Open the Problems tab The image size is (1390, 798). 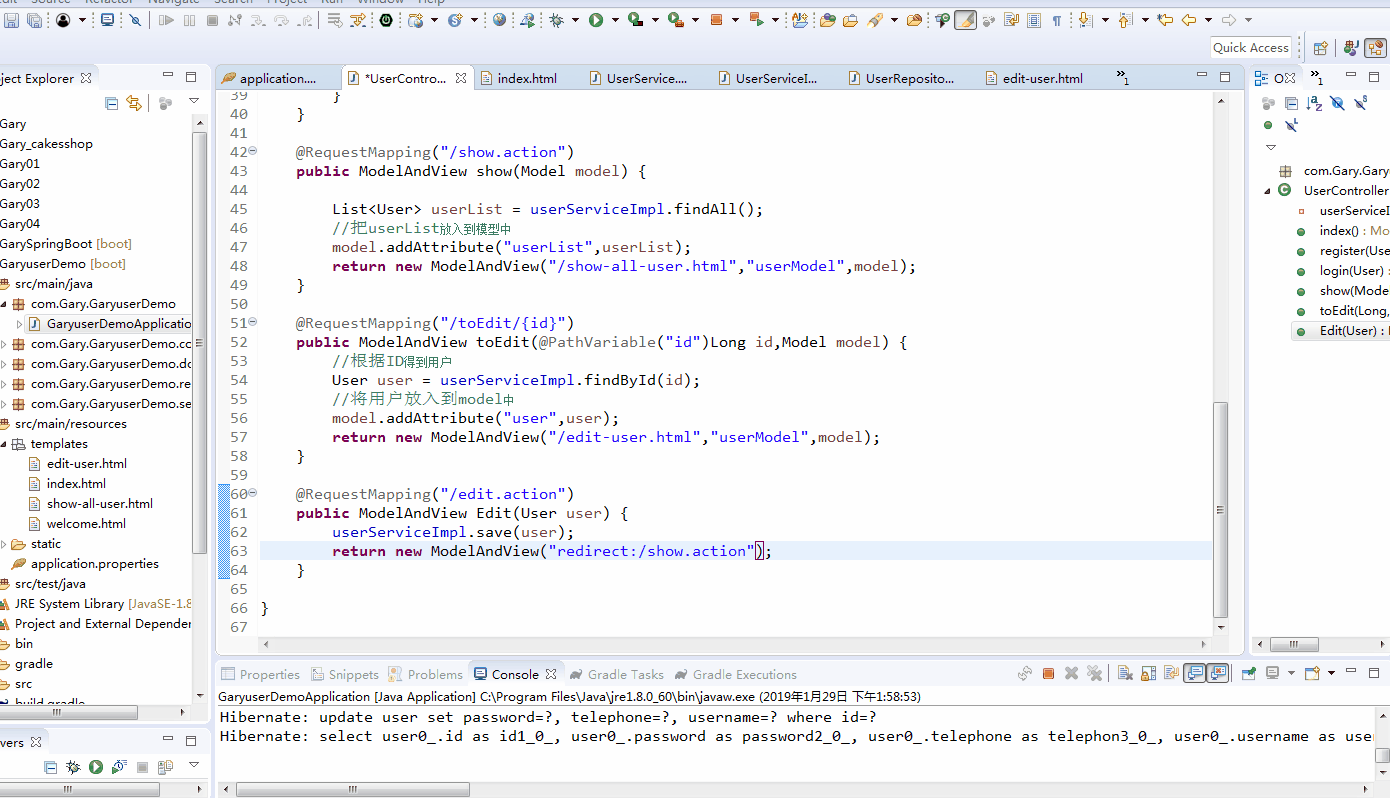pyautogui.click(x=426, y=674)
